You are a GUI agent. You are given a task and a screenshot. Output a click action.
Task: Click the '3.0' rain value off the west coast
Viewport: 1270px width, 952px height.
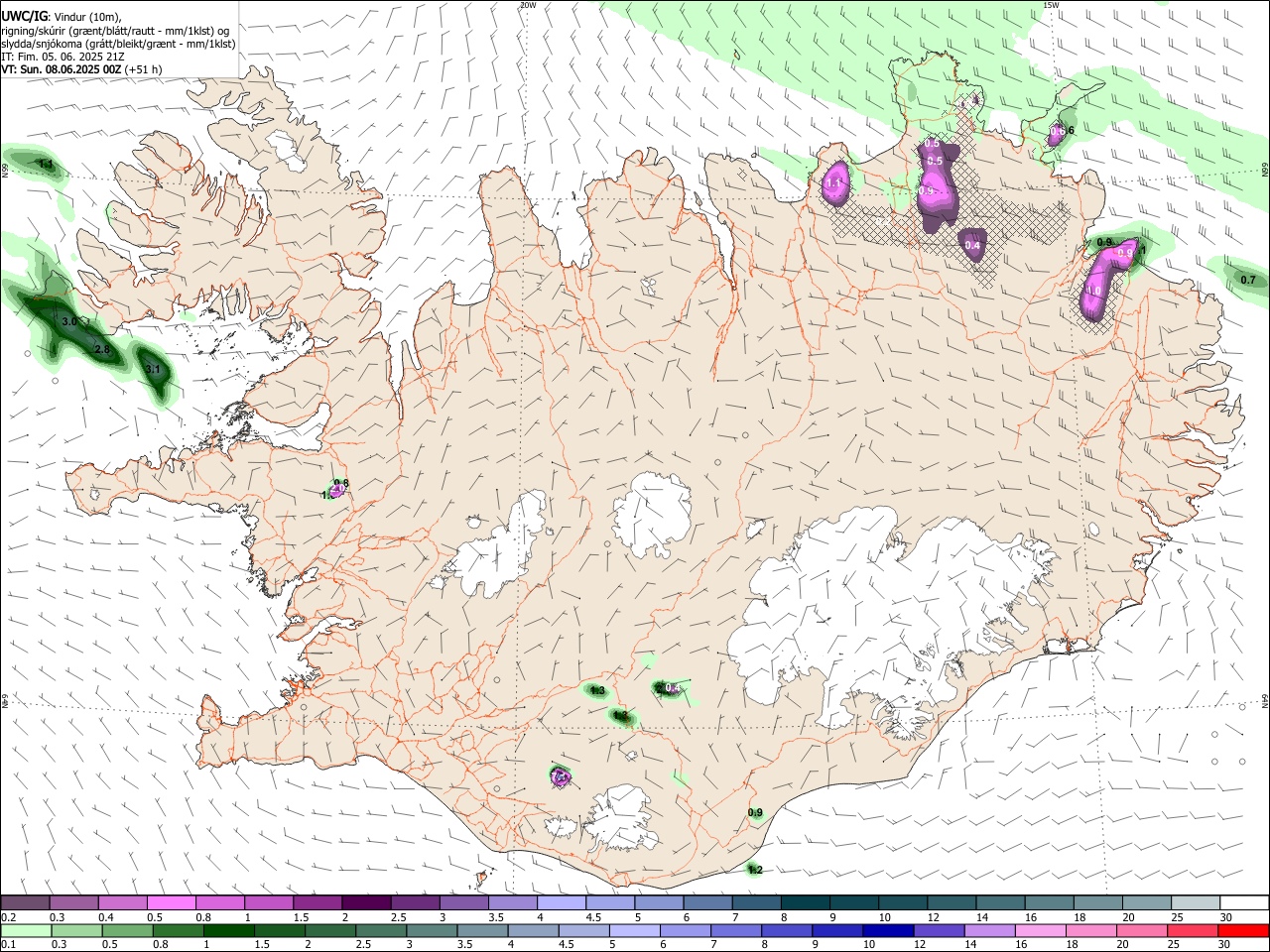69,322
